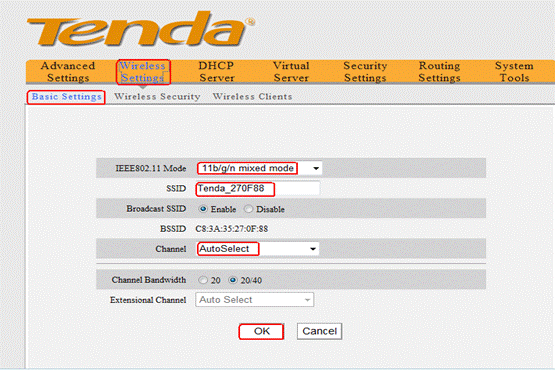Image resolution: width=555 pixels, height=370 pixels.
Task: Switch to Security Settings tab
Action: (365, 72)
